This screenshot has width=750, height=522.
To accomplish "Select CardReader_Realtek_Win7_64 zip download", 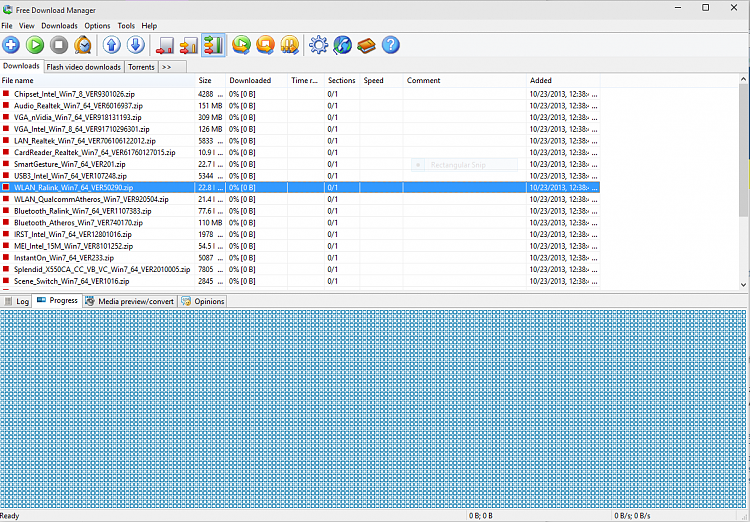I will (300, 153).
